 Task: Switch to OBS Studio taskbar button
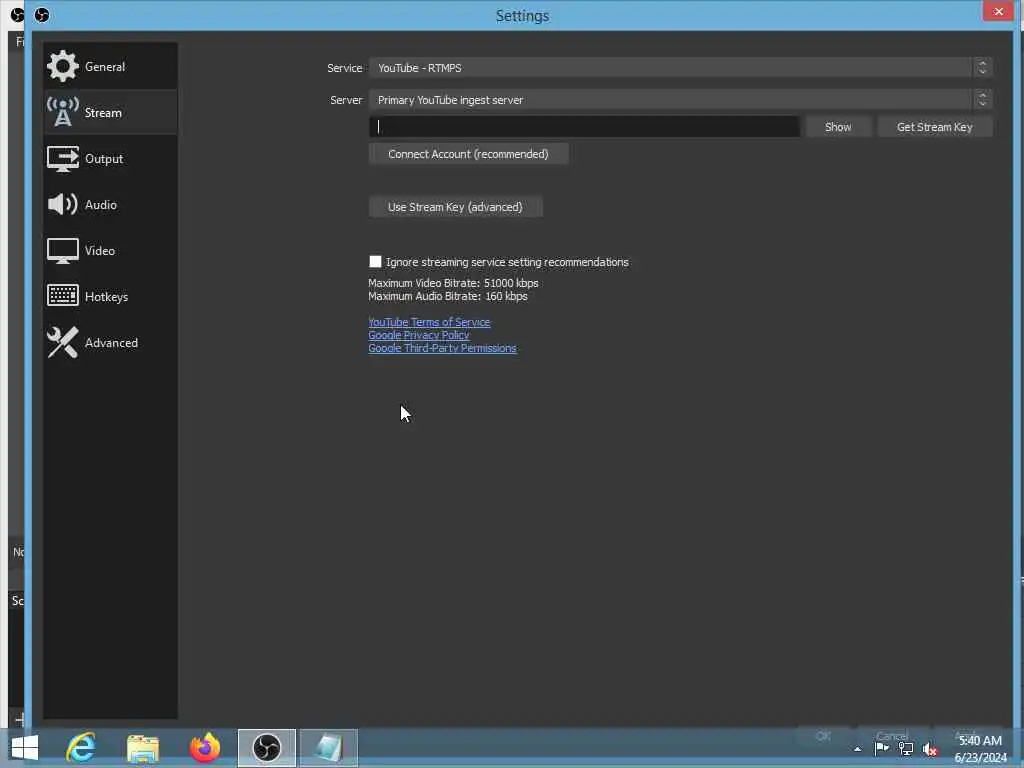pos(266,748)
